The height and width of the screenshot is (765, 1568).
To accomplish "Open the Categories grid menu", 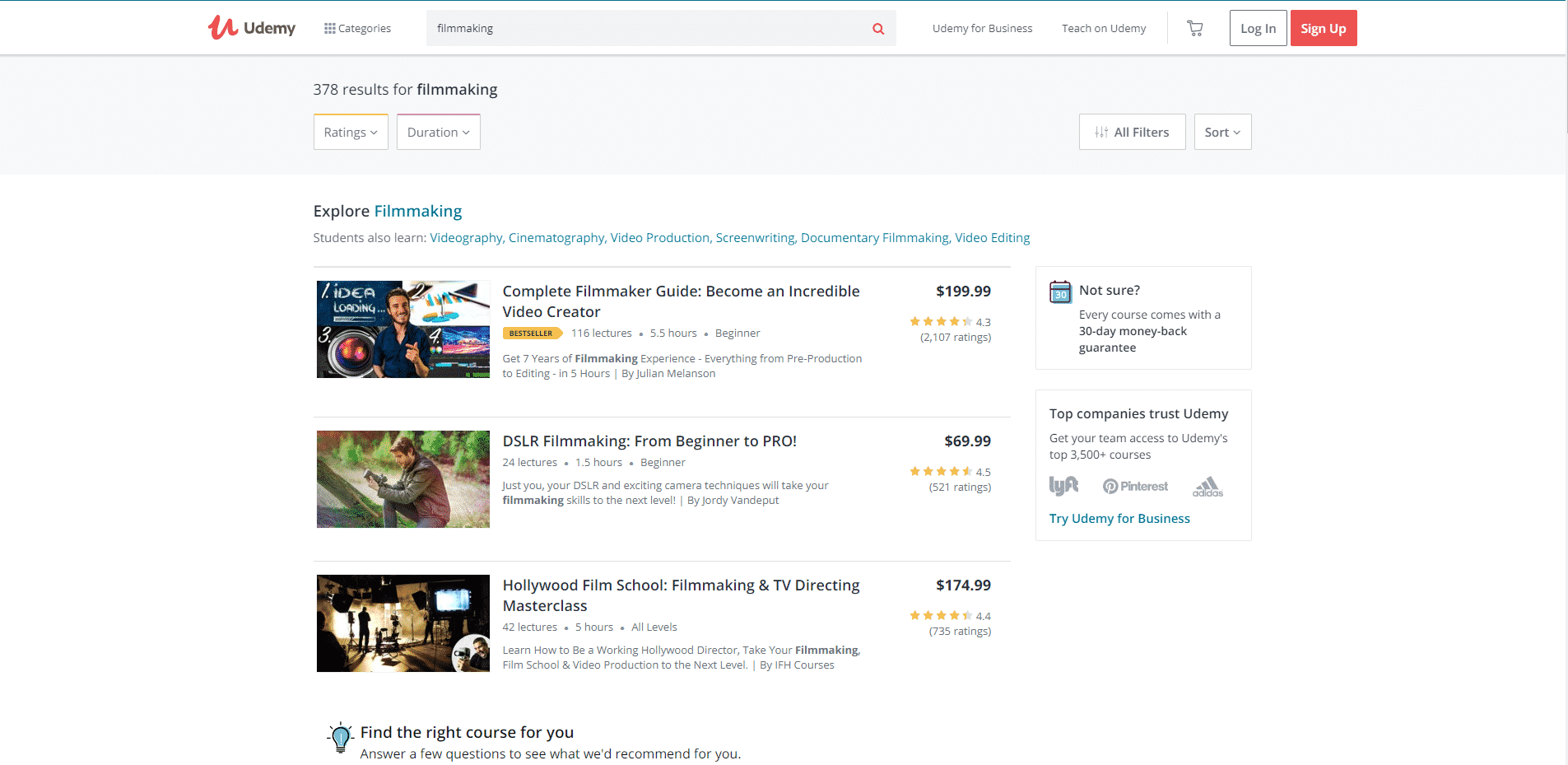I will tap(357, 28).
